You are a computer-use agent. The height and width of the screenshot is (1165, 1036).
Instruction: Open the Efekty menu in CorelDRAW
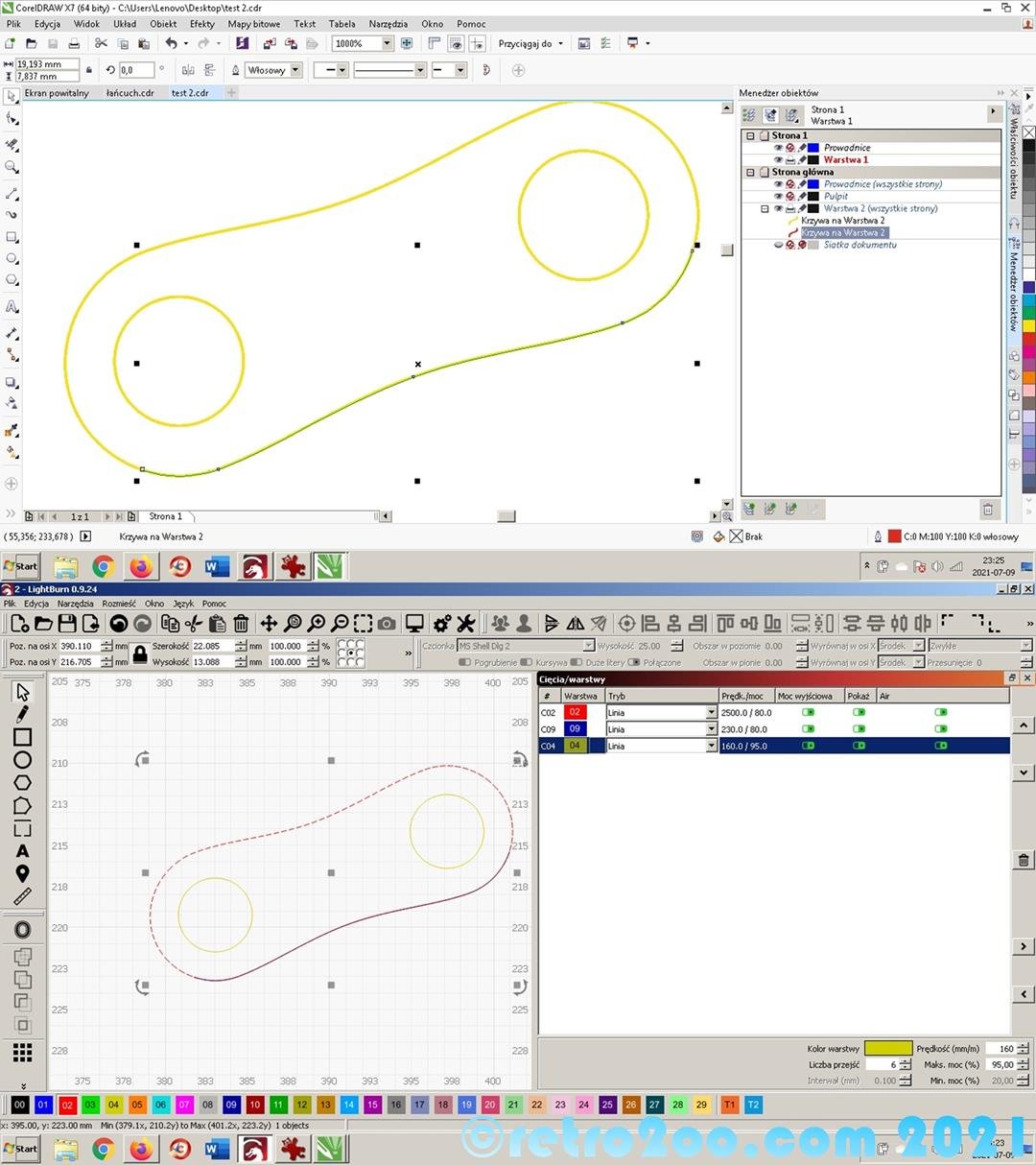[201, 24]
